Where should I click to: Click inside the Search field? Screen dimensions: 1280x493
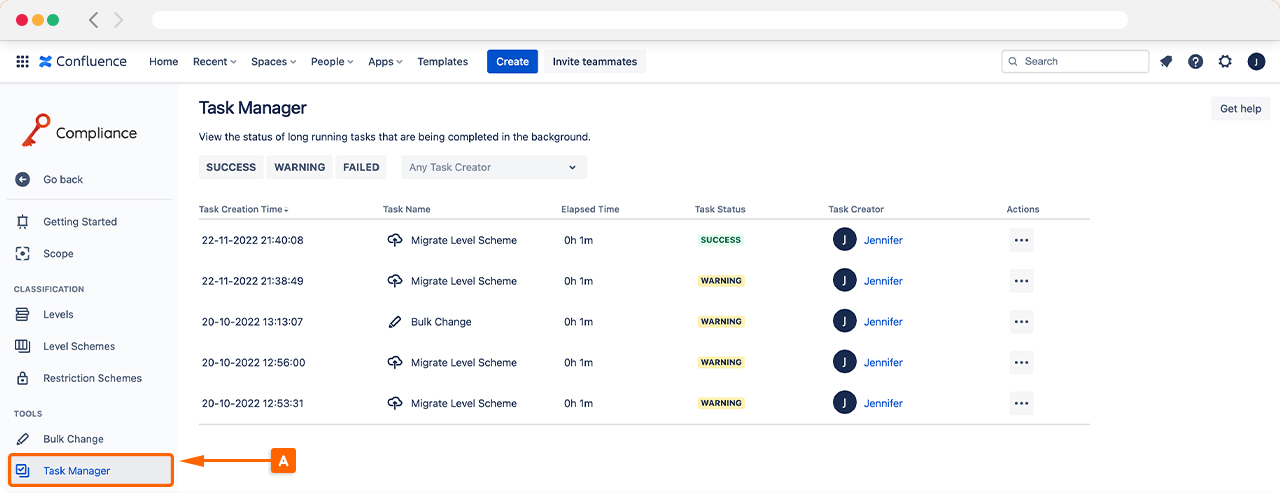(x=1080, y=61)
